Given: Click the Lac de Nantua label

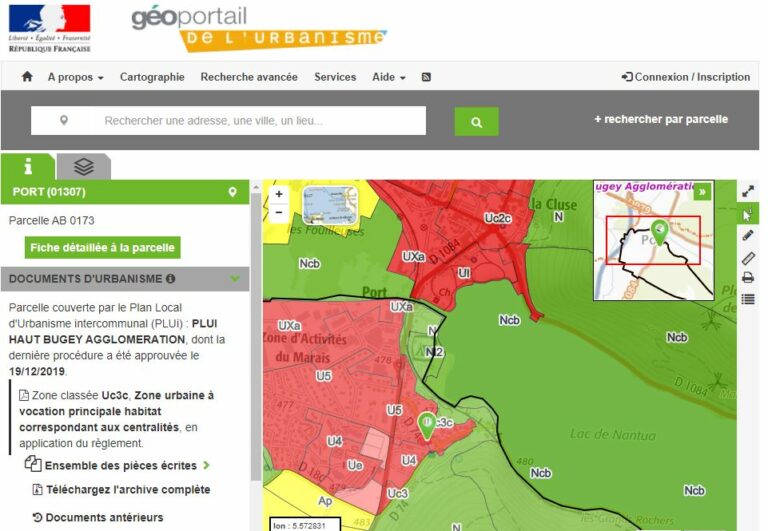Looking at the screenshot, I should tap(613, 434).
